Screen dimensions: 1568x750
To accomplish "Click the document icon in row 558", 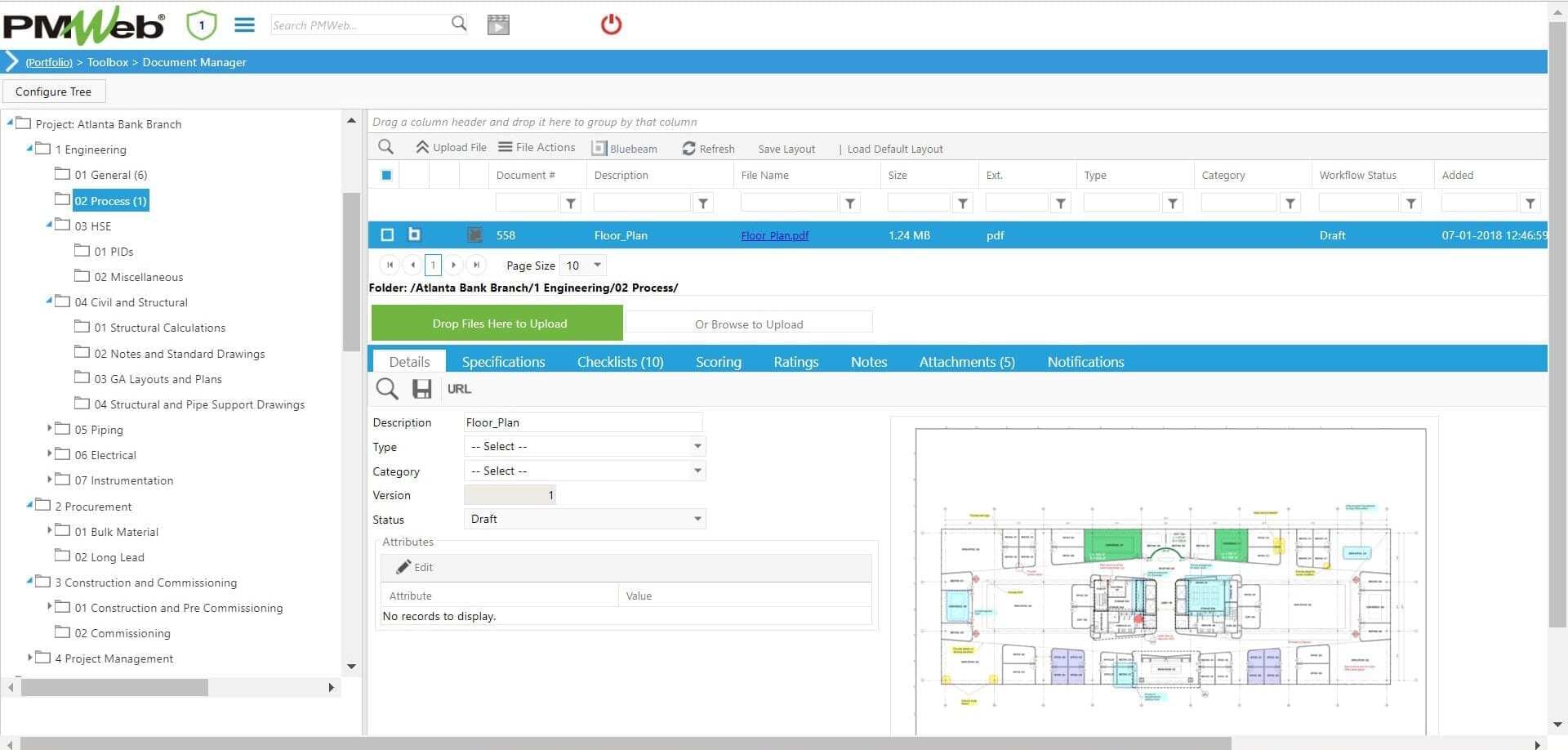I will [x=414, y=234].
